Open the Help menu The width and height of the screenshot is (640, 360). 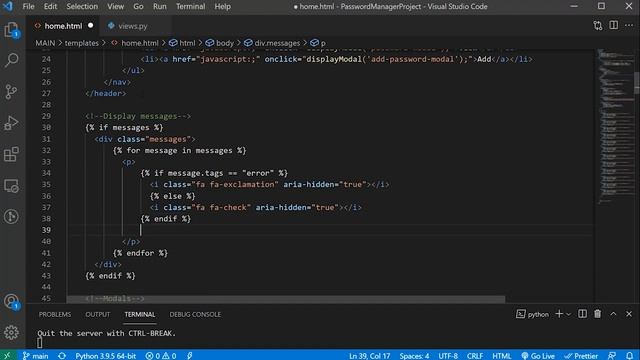coord(222,7)
